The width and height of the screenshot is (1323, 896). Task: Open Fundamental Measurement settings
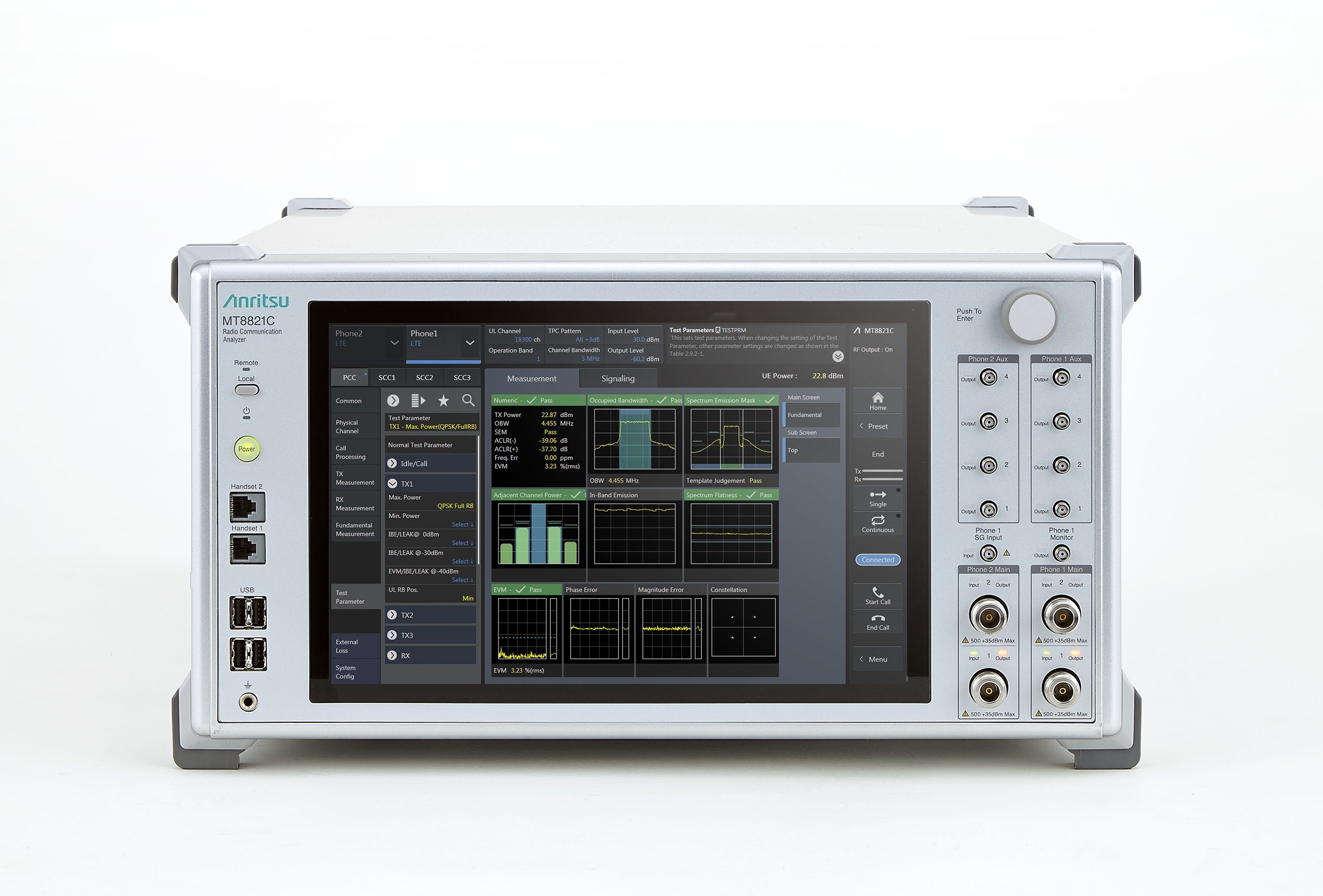[x=355, y=529]
